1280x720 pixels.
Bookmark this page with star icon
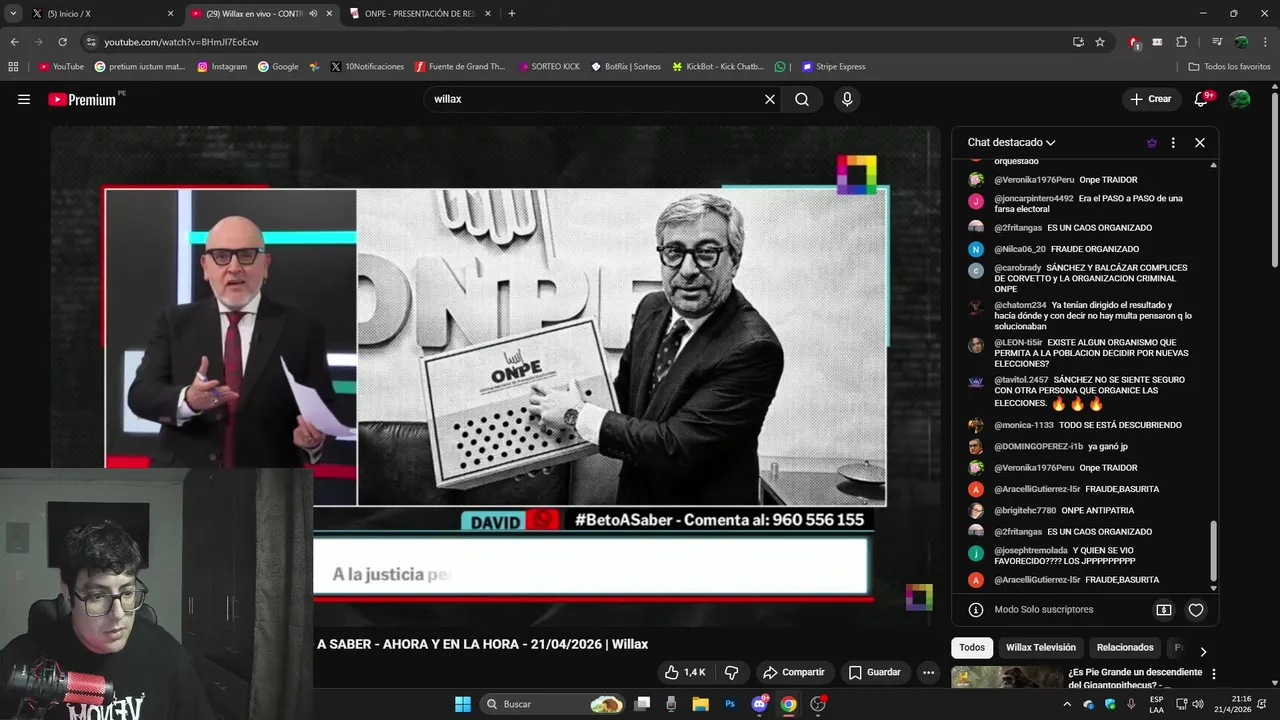(x=1100, y=42)
